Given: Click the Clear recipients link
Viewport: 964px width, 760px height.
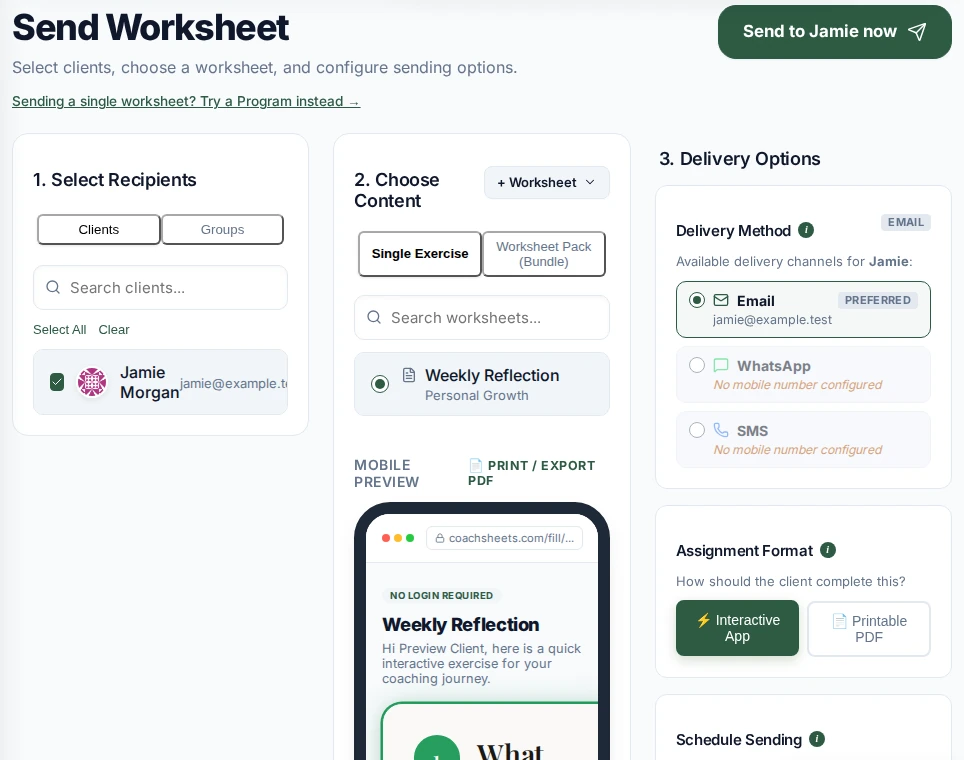Looking at the screenshot, I should [114, 330].
